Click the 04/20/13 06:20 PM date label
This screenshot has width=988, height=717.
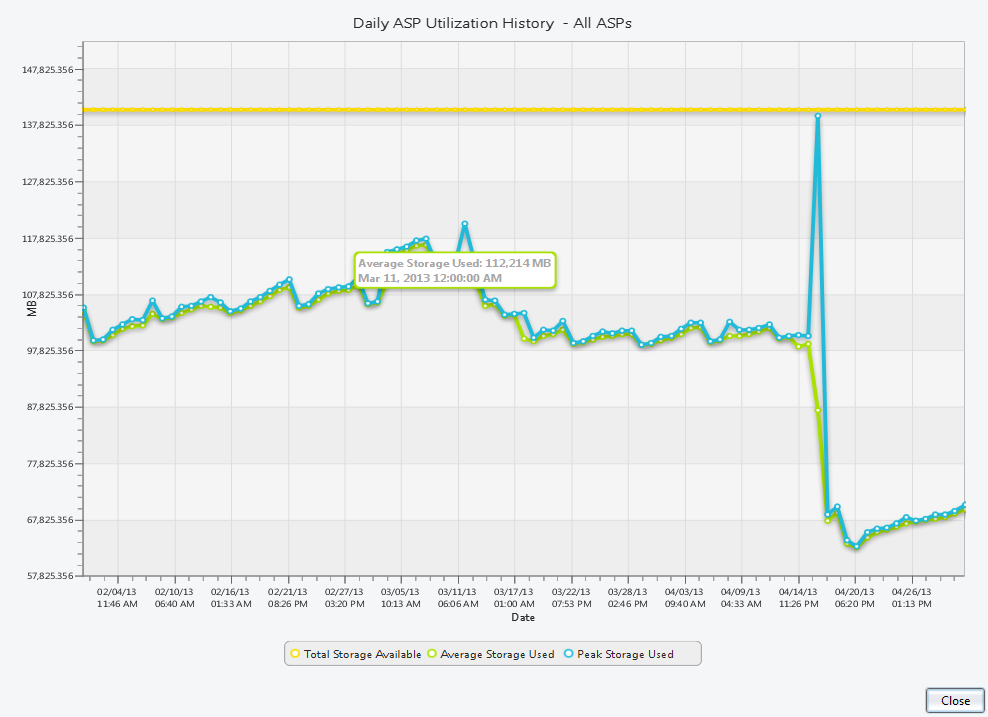click(854, 598)
